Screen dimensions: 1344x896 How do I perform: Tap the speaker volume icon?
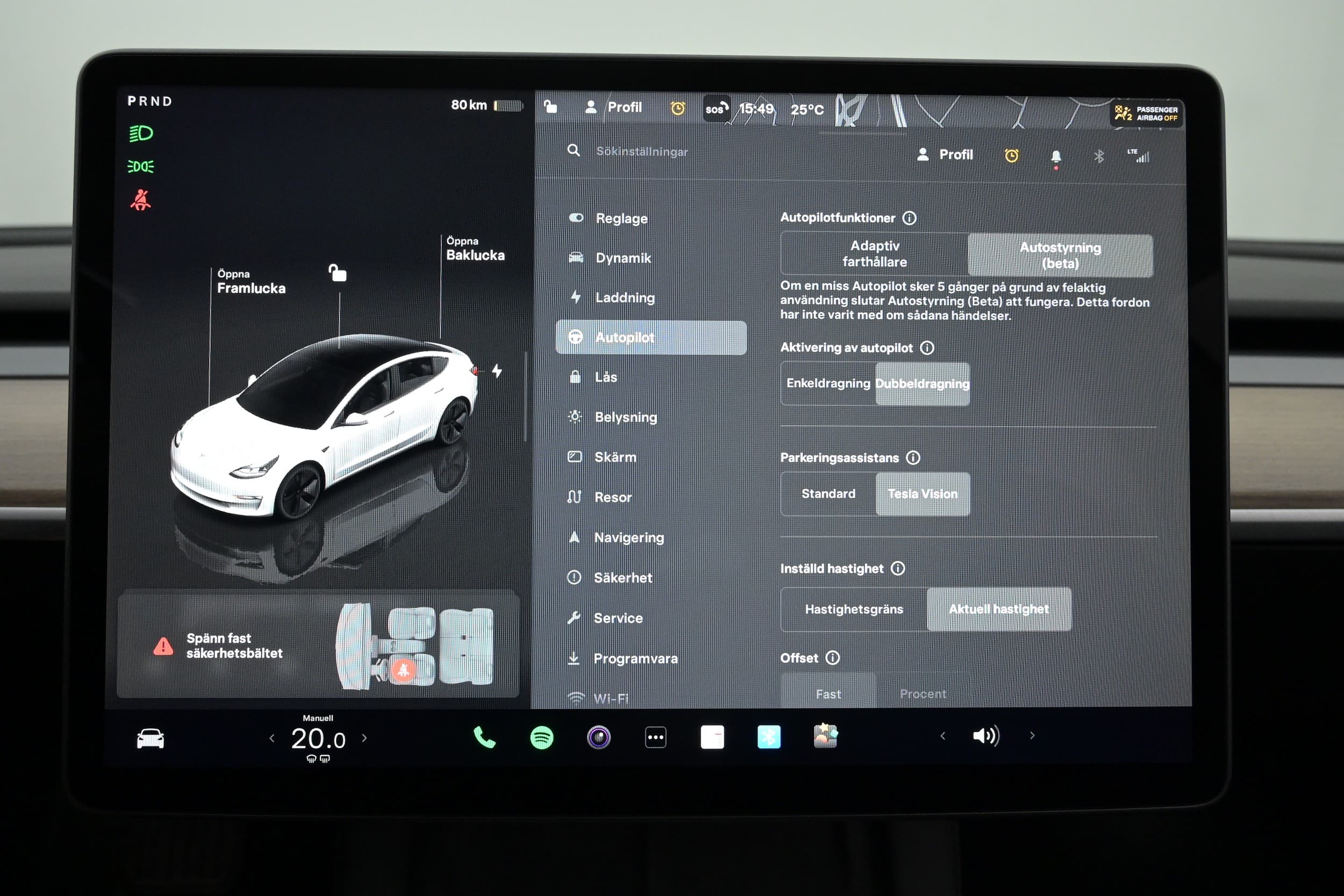coord(986,736)
